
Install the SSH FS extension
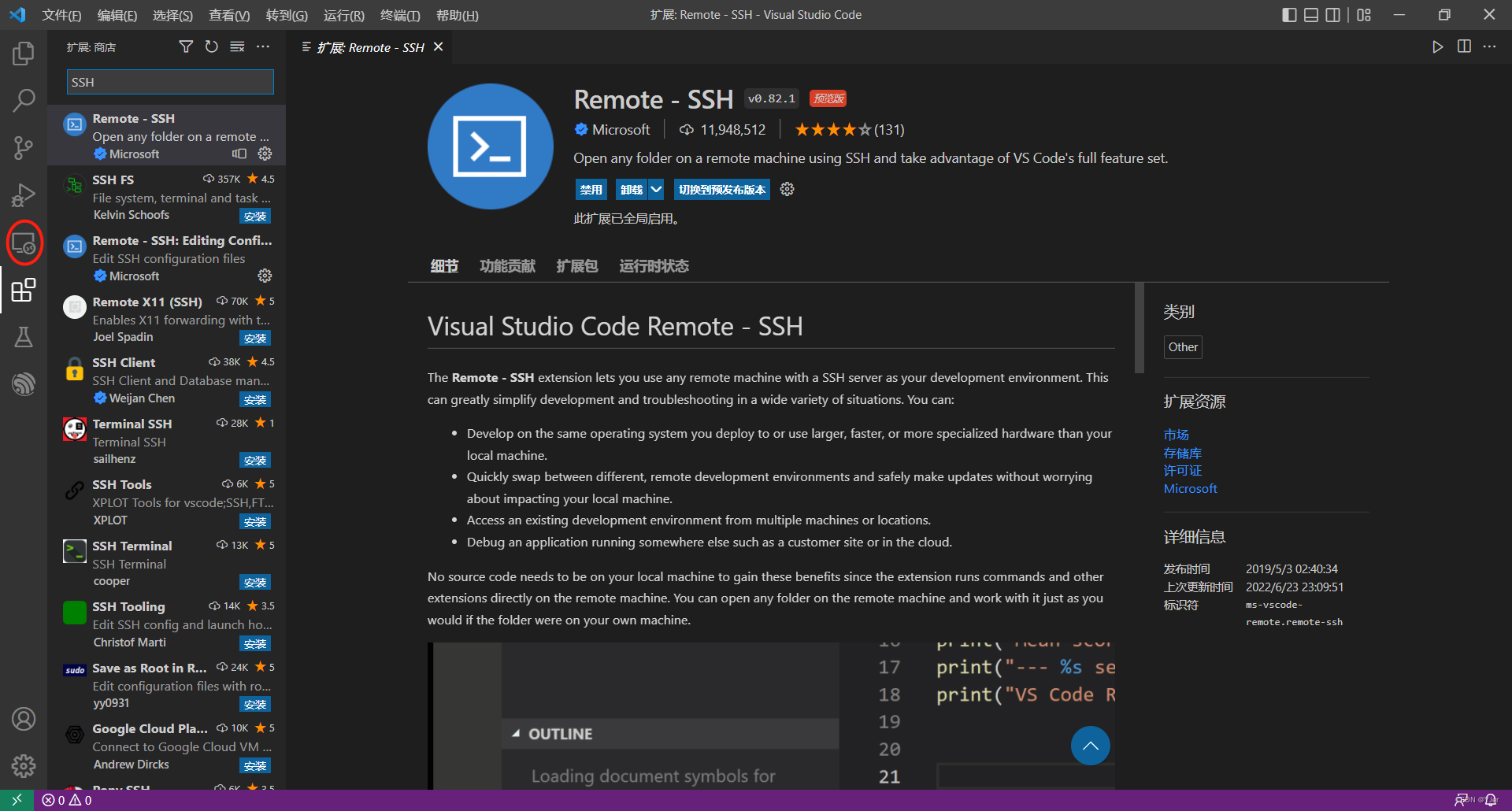[x=255, y=216]
